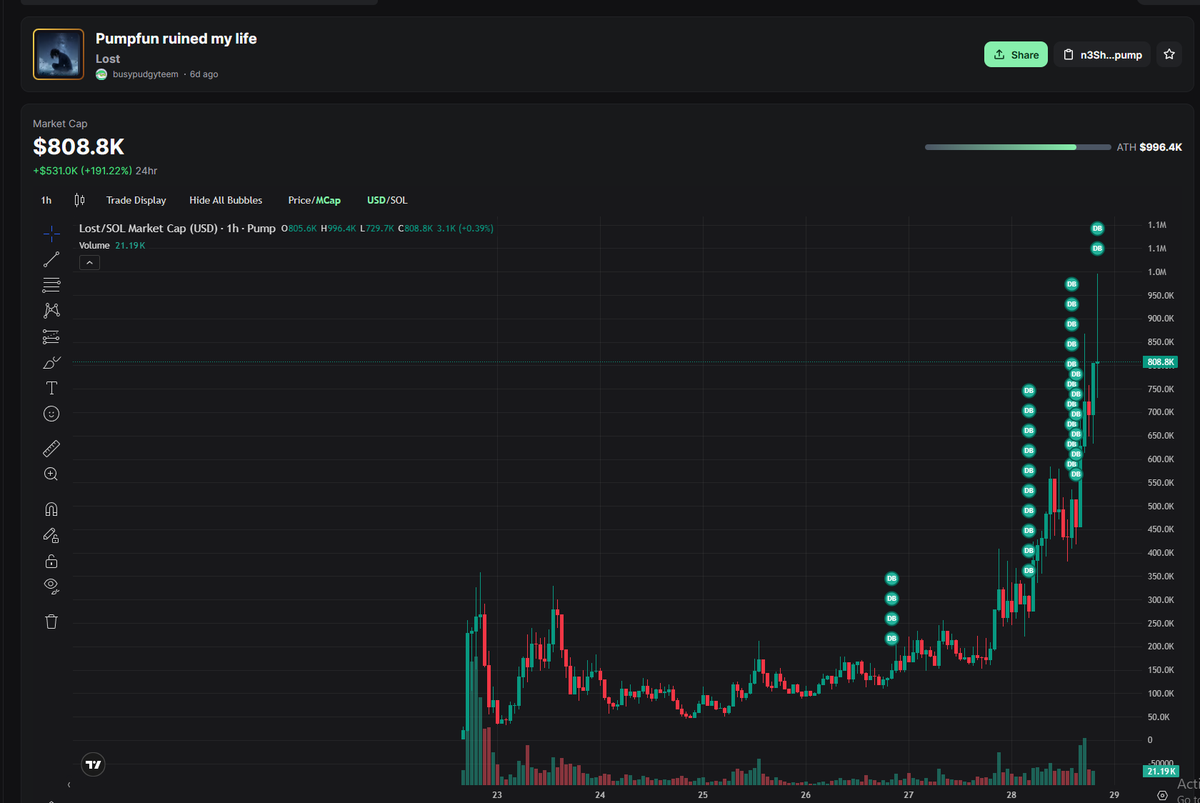The image size is (1200, 803).
Task: Select the trend line drawing tool
Action: 51,258
